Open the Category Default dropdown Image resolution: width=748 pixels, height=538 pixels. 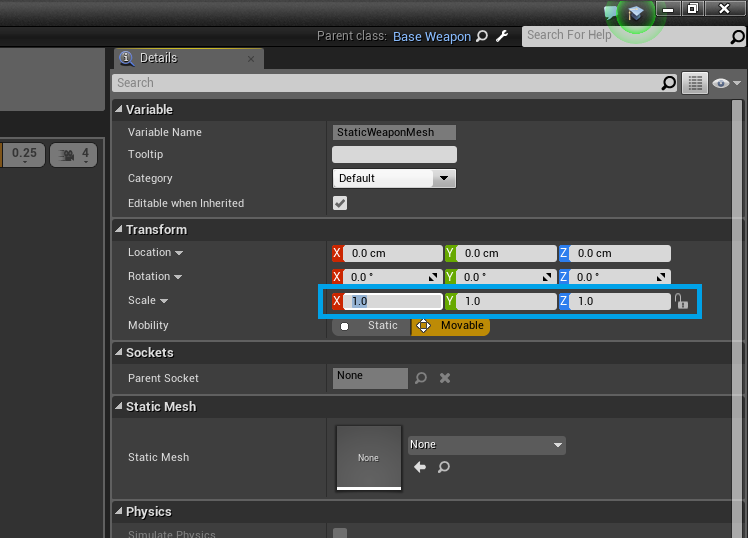[x=394, y=178]
